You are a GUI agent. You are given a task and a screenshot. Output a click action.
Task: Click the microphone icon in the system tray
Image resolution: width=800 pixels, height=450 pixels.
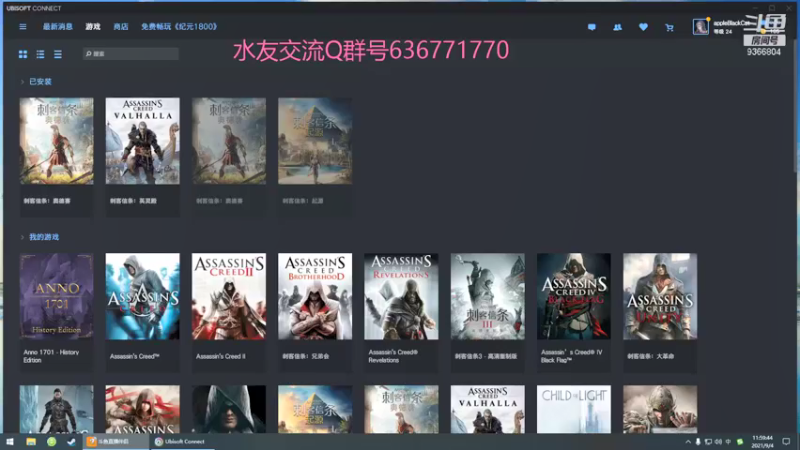tap(698, 442)
